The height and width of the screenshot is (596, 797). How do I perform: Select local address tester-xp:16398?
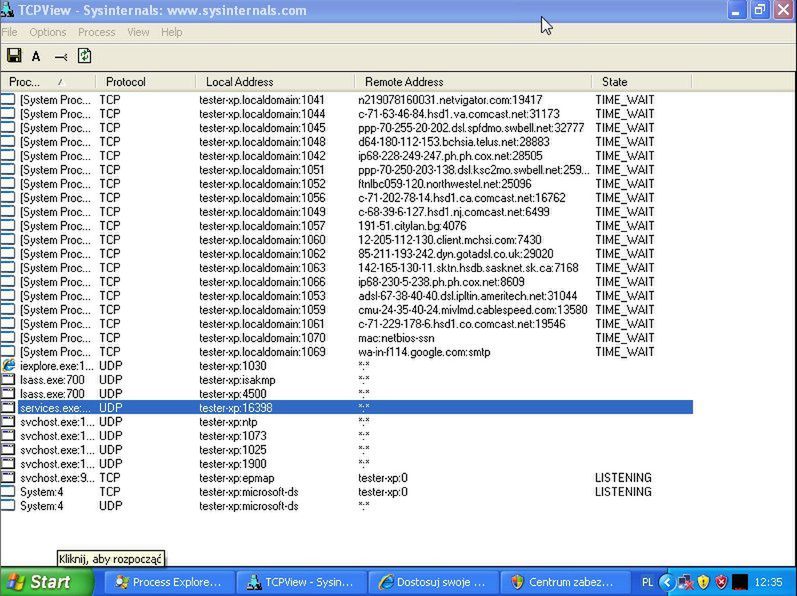[236, 407]
